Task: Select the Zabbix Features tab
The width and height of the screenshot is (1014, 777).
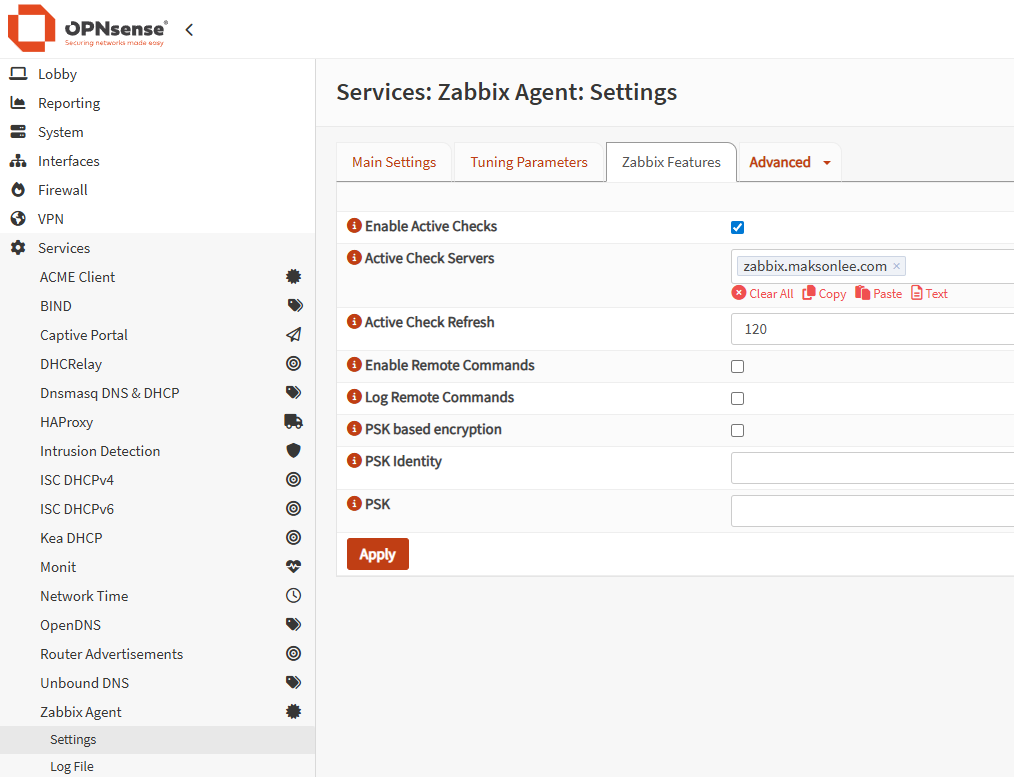Action: (x=671, y=162)
